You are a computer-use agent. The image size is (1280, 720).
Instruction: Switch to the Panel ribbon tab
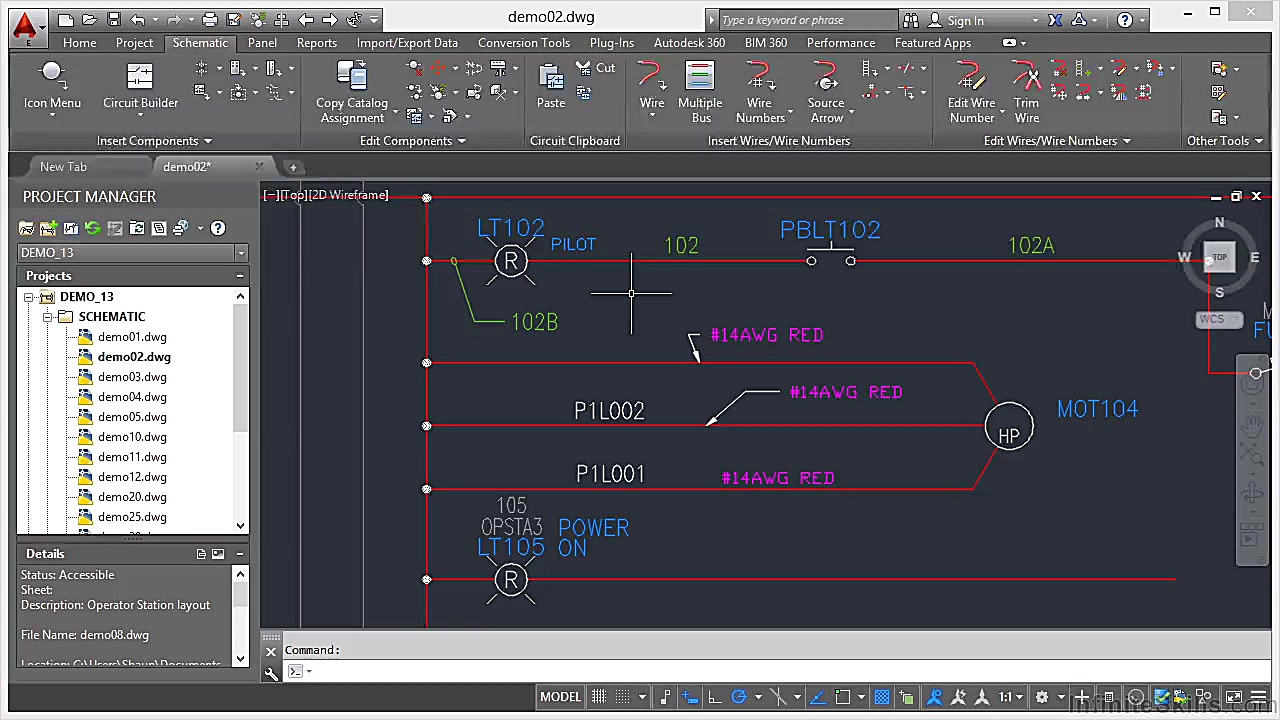pos(262,43)
